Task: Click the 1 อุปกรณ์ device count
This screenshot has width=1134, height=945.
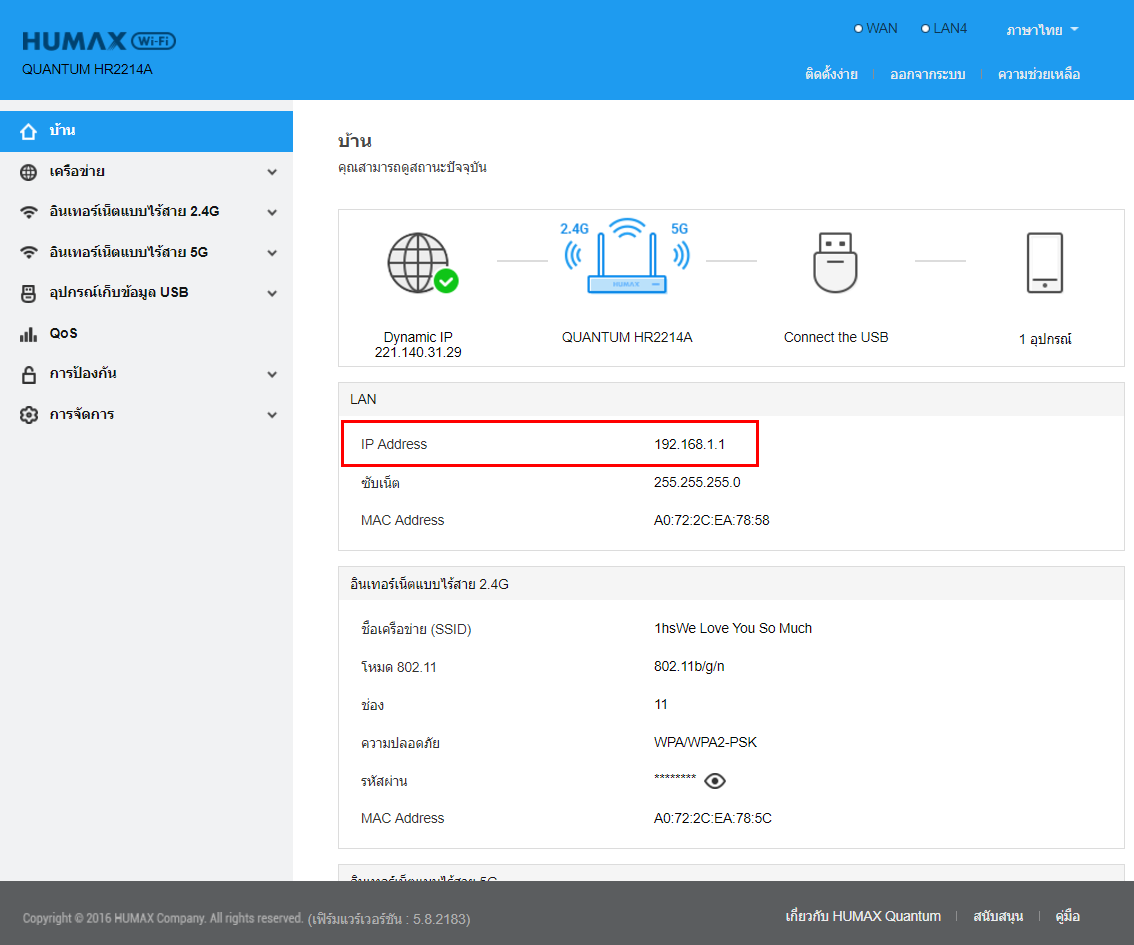Action: [x=1045, y=338]
